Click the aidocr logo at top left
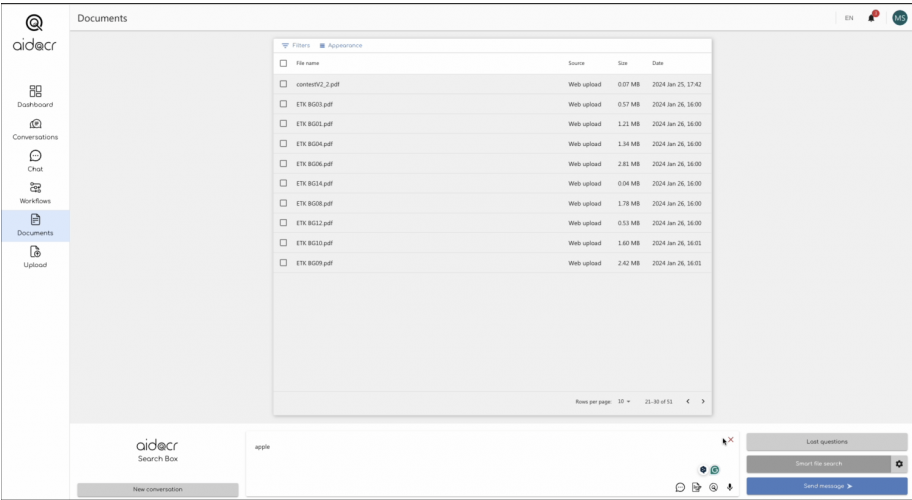 click(x=34, y=33)
